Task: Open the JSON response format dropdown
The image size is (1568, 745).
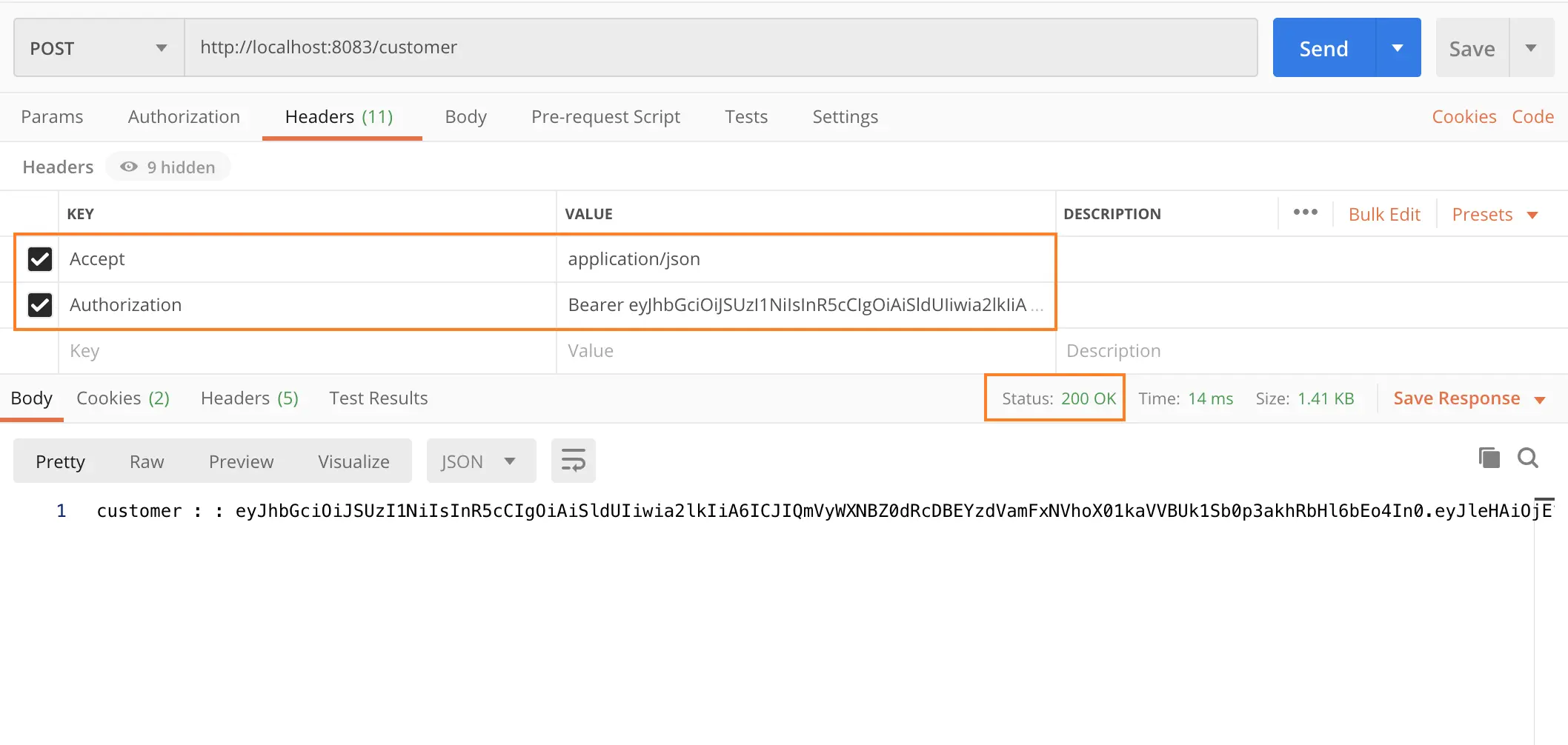Action: tap(481, 460)
